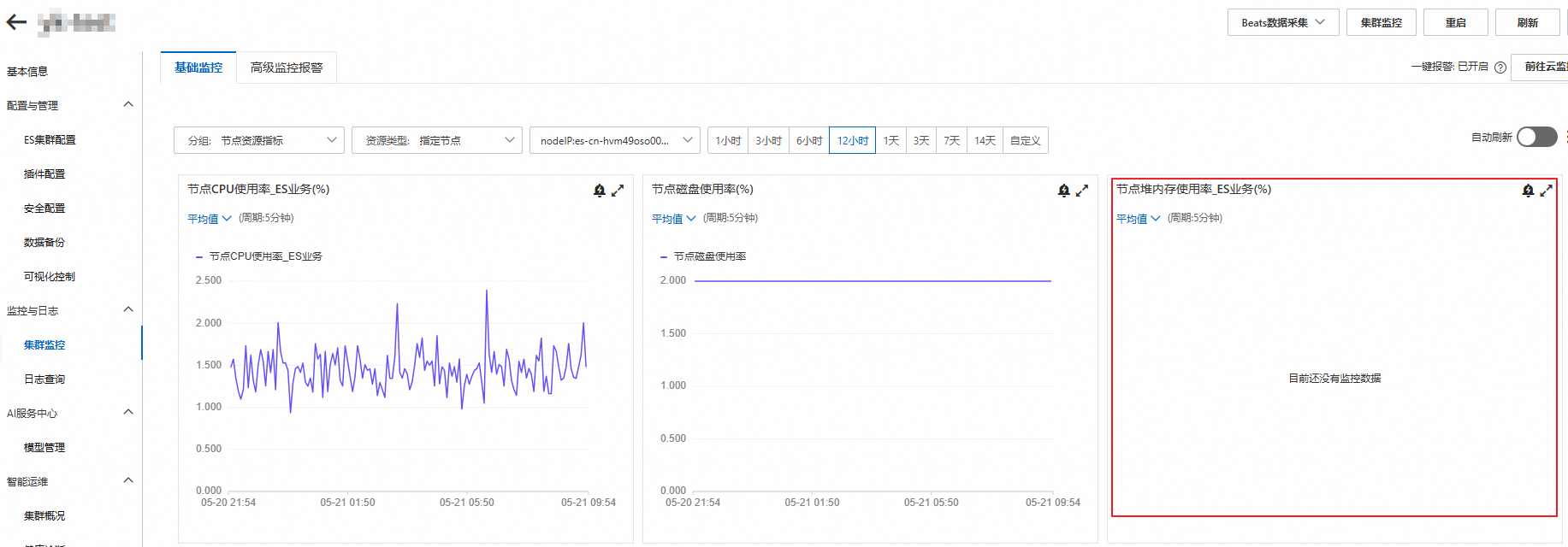Open alarm bell on CPU usage chart

click(600, 191)
